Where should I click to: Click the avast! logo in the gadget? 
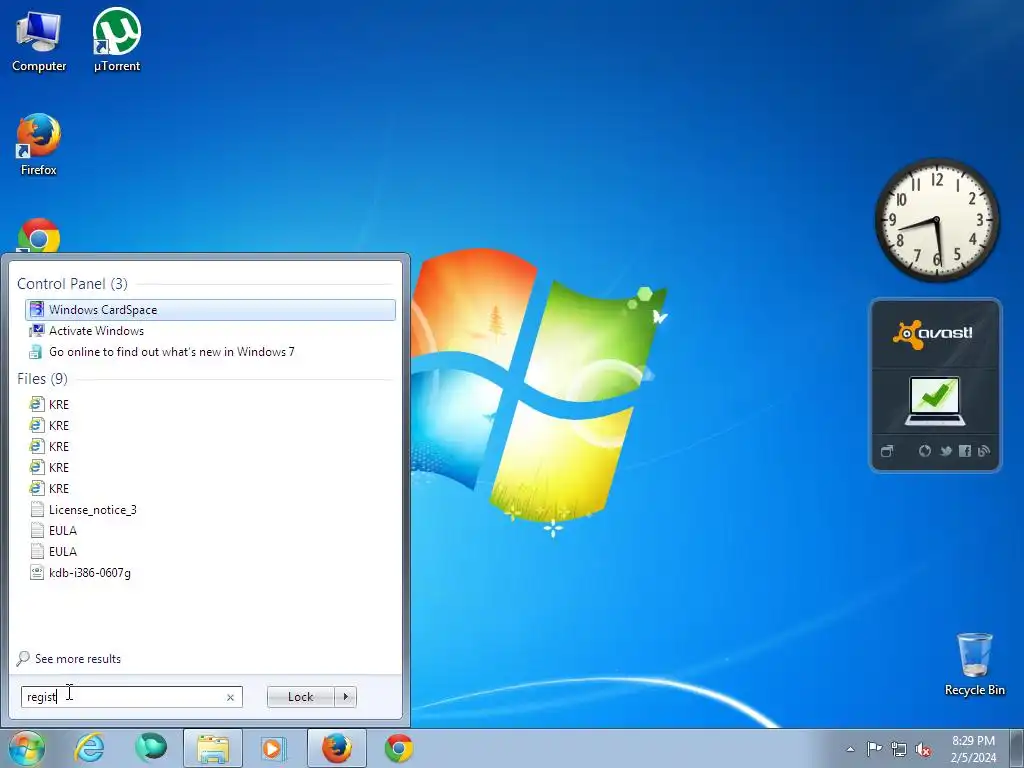coord(933,334)
